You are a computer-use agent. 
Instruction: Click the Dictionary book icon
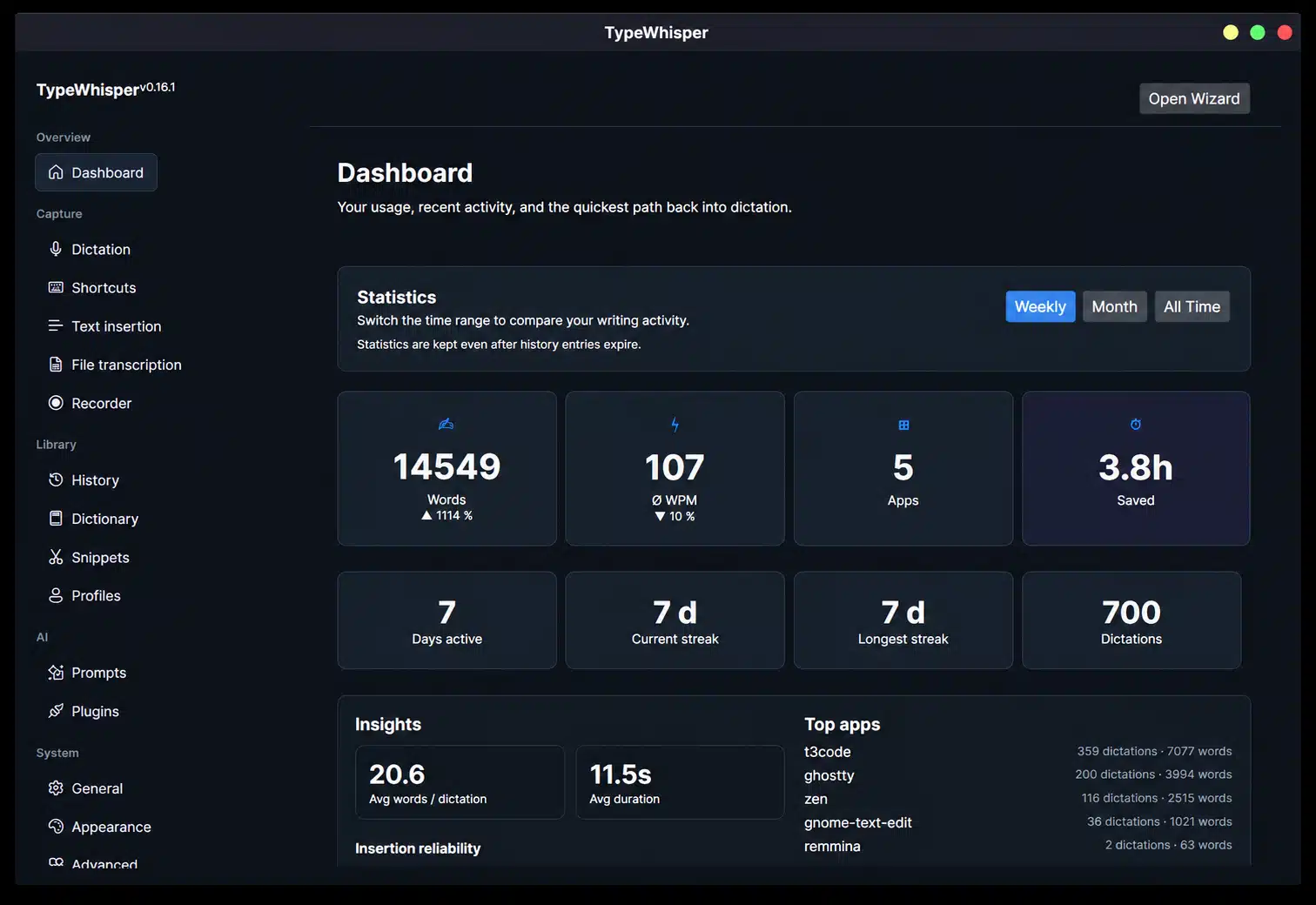point(56,519)
